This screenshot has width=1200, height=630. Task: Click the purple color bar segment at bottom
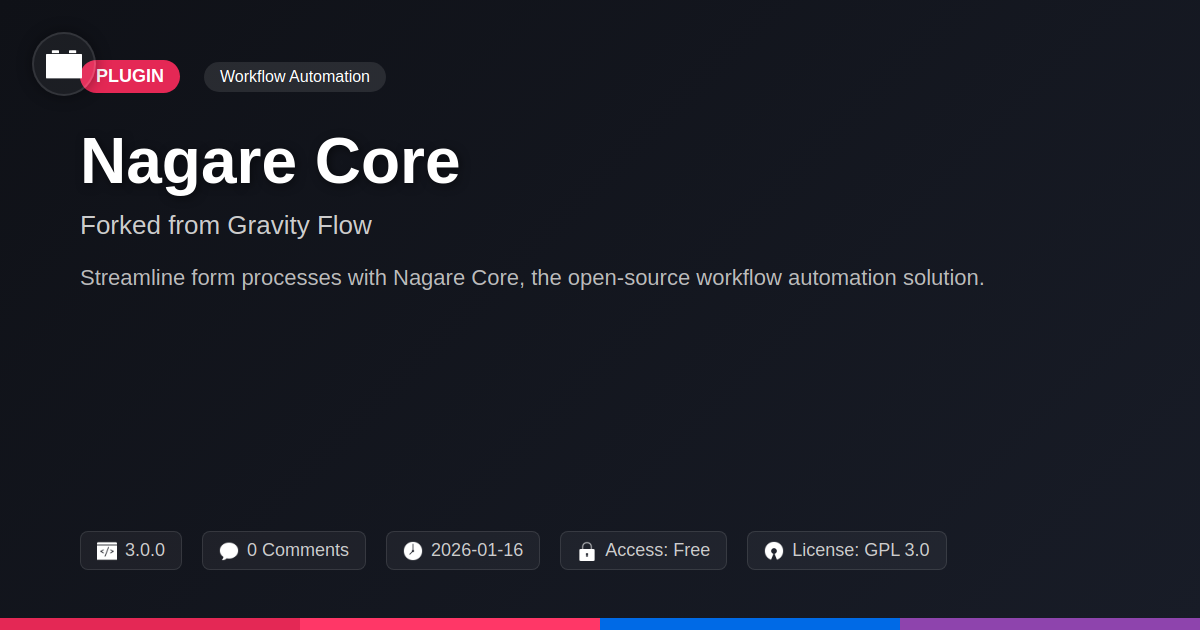coord(1050,624)
